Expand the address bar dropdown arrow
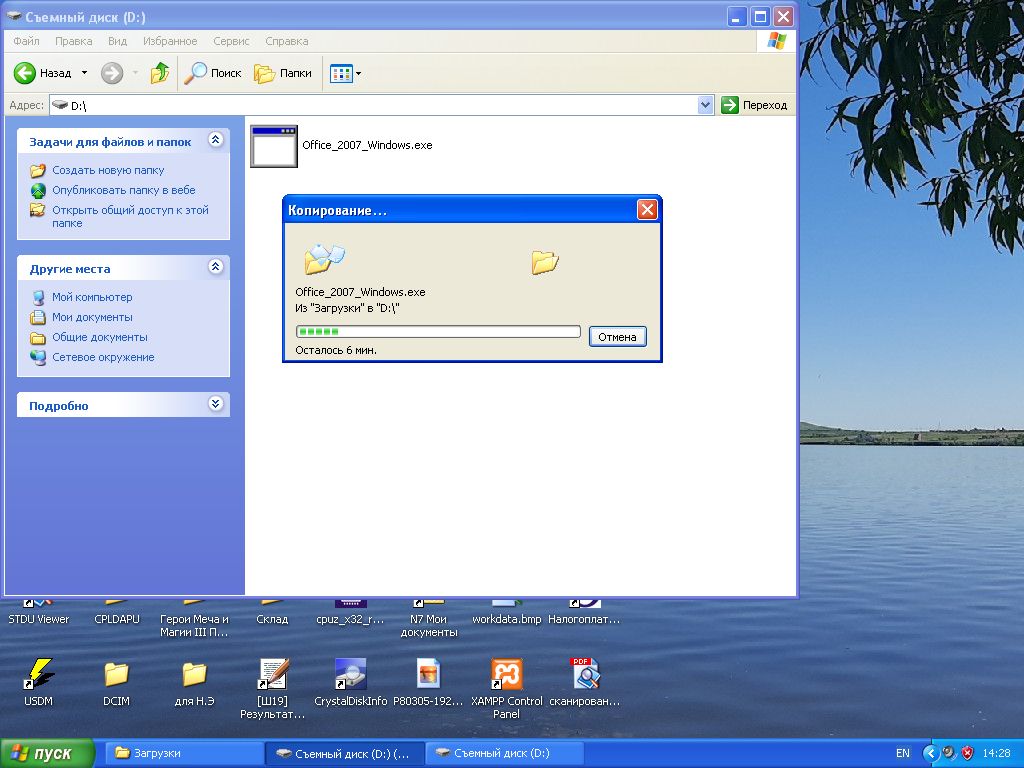Viewport: 1024px width, 768px height. tap(705, 104)
